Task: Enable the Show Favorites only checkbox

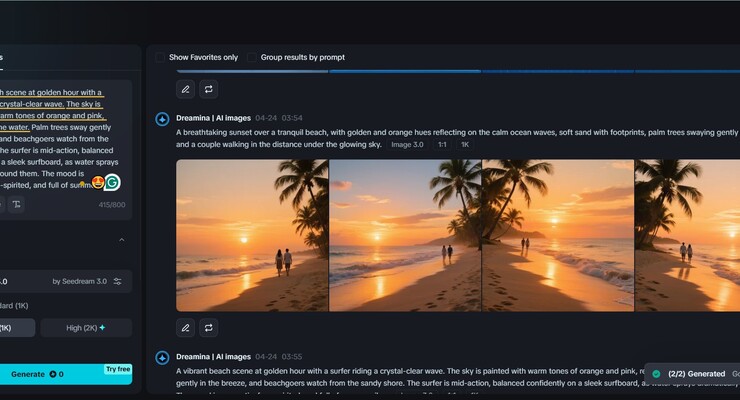Action: pyautogui.click(x=160, y=57)
